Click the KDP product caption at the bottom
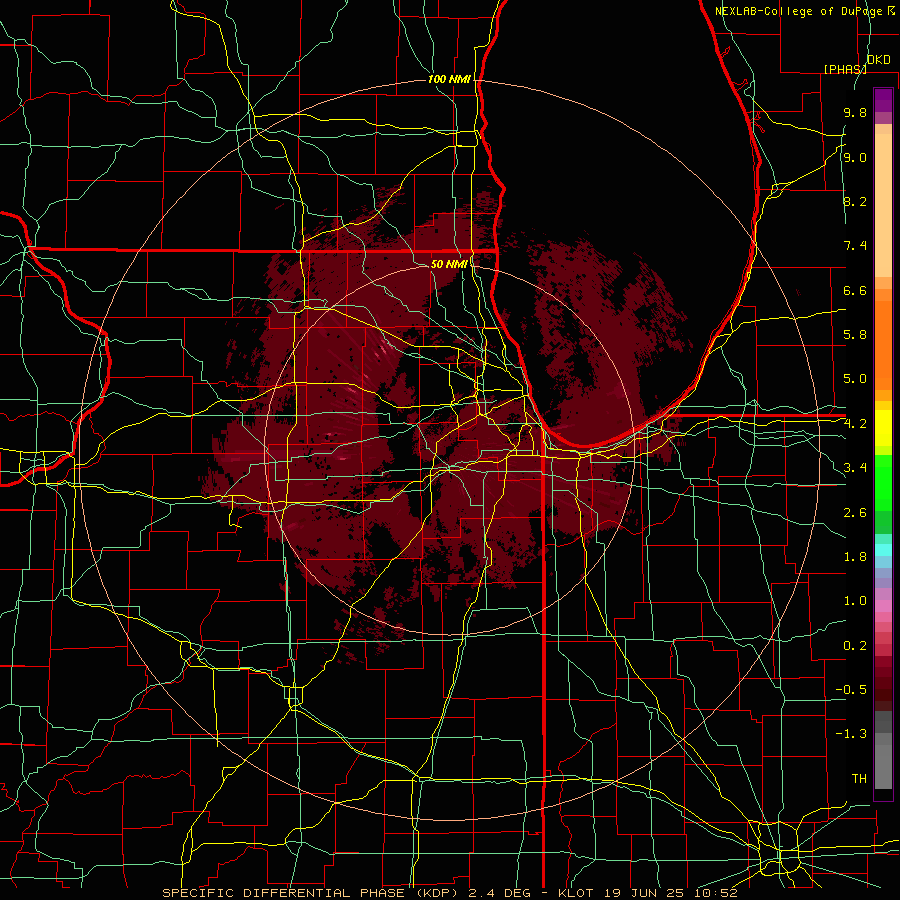Viewport: 900px width, 900px height. [x=449, y=893]
